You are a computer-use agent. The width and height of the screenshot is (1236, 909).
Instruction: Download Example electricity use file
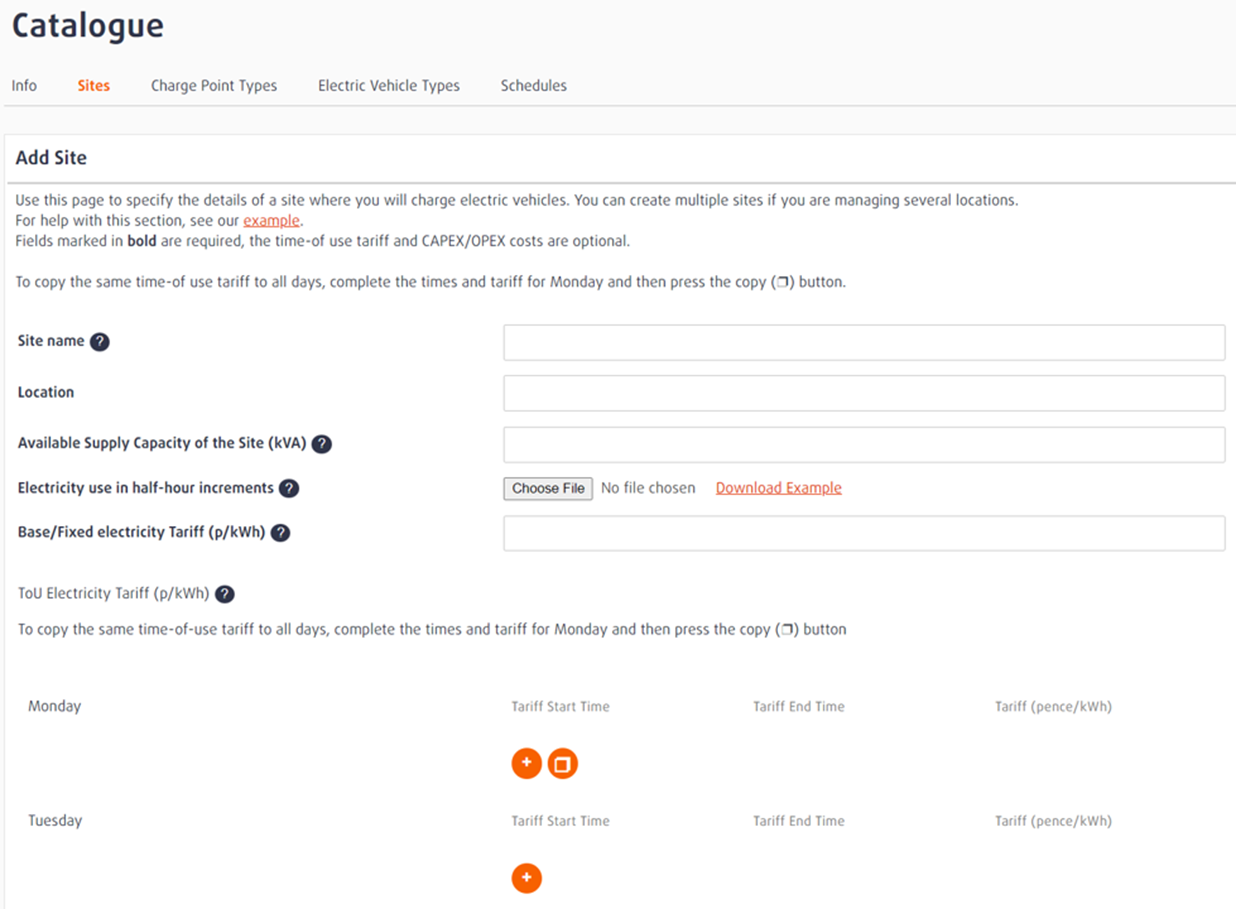778,488
